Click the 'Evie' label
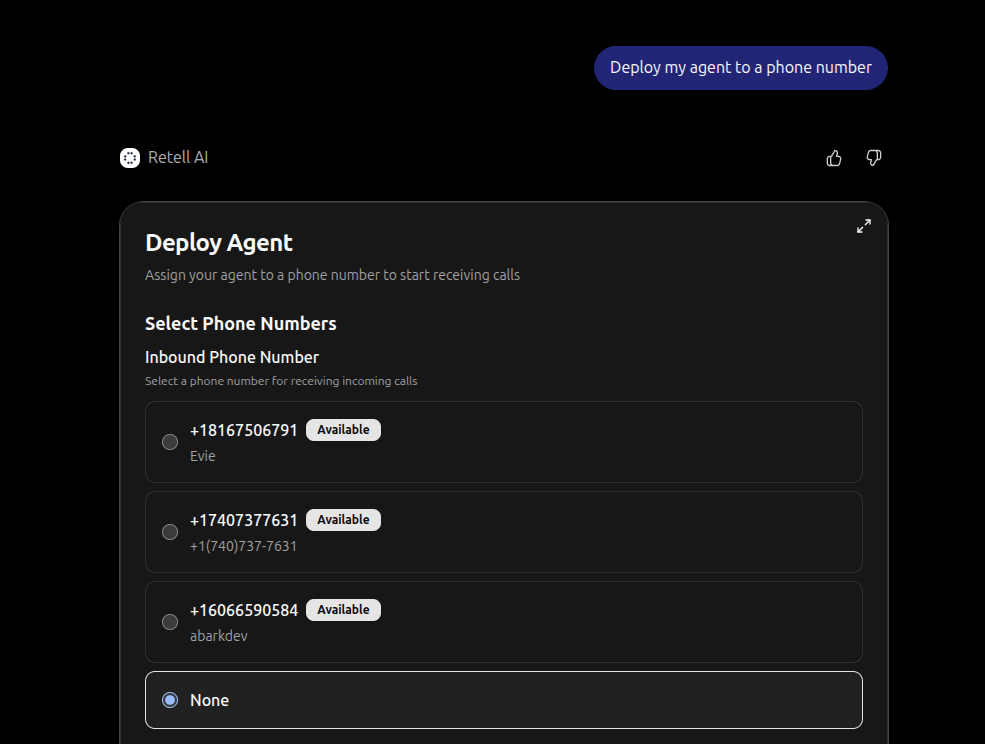The width and height of the screenshot is (985, 744). 202,456
